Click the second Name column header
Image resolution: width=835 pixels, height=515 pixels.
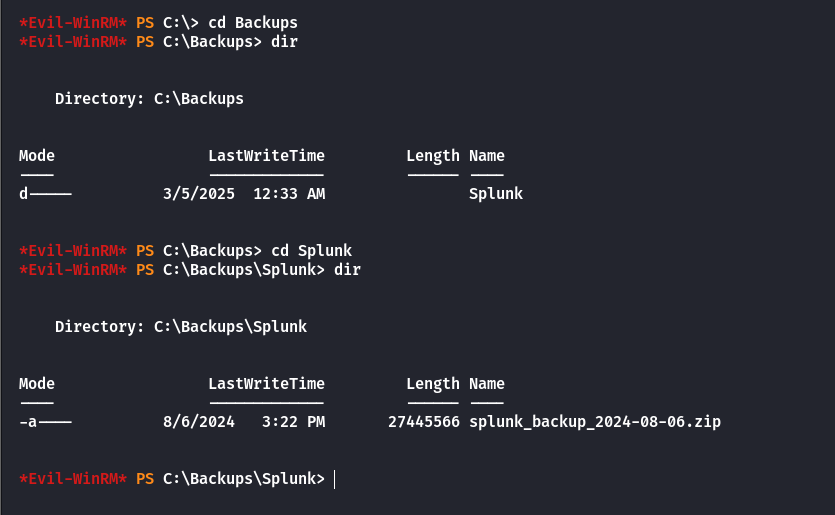click(487, 384)
